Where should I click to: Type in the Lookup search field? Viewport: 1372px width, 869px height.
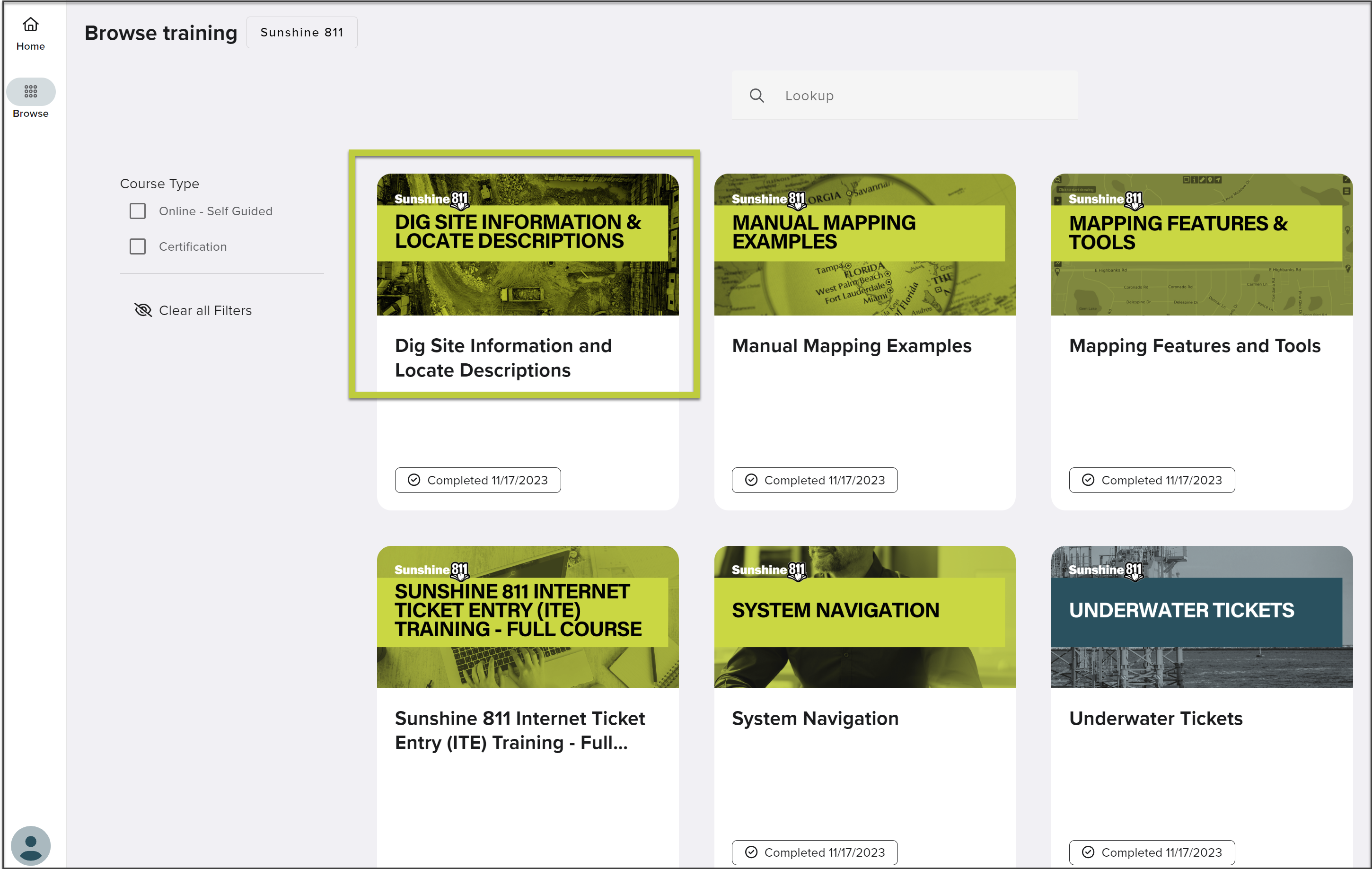pyautogui.click(x=923, y=96)
